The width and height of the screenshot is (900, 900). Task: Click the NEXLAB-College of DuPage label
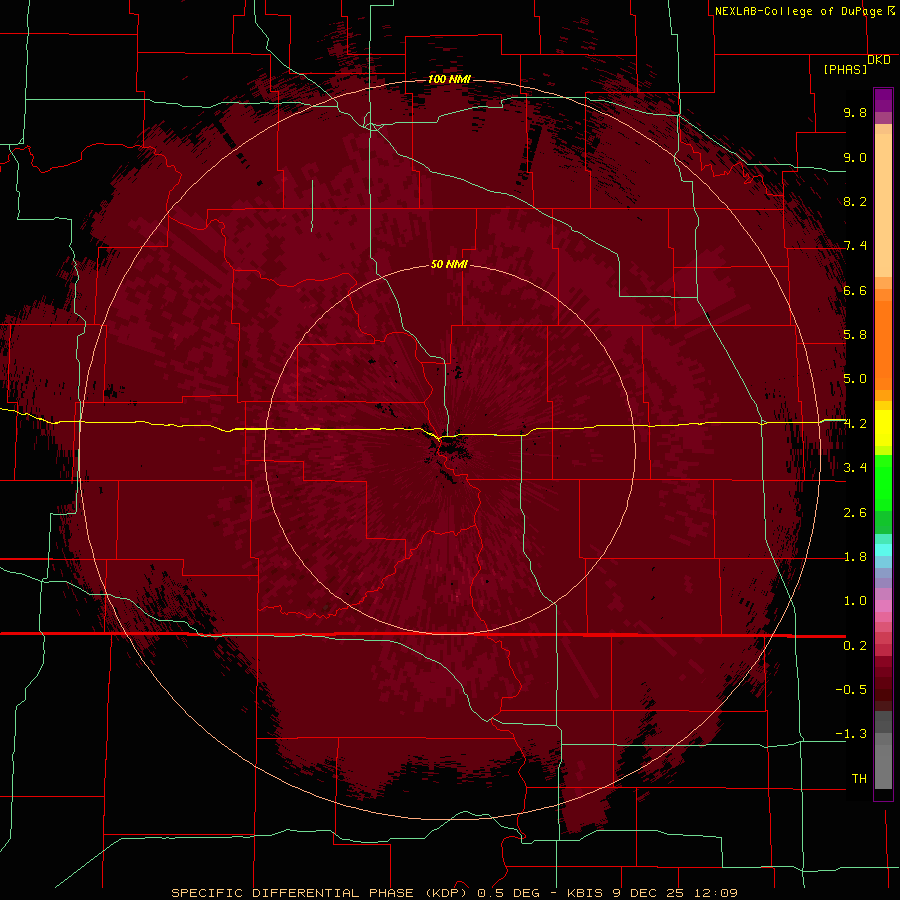(798, 11)
